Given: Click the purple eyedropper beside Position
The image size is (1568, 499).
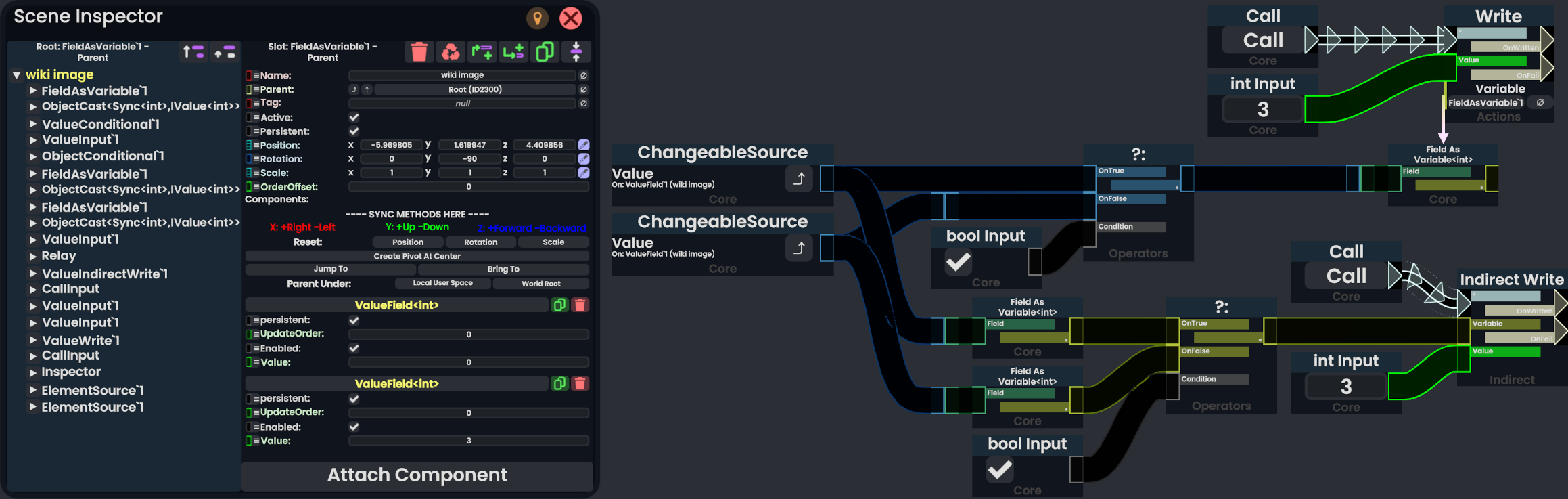Looking at the screenshot, I should (x=584, y=145).
